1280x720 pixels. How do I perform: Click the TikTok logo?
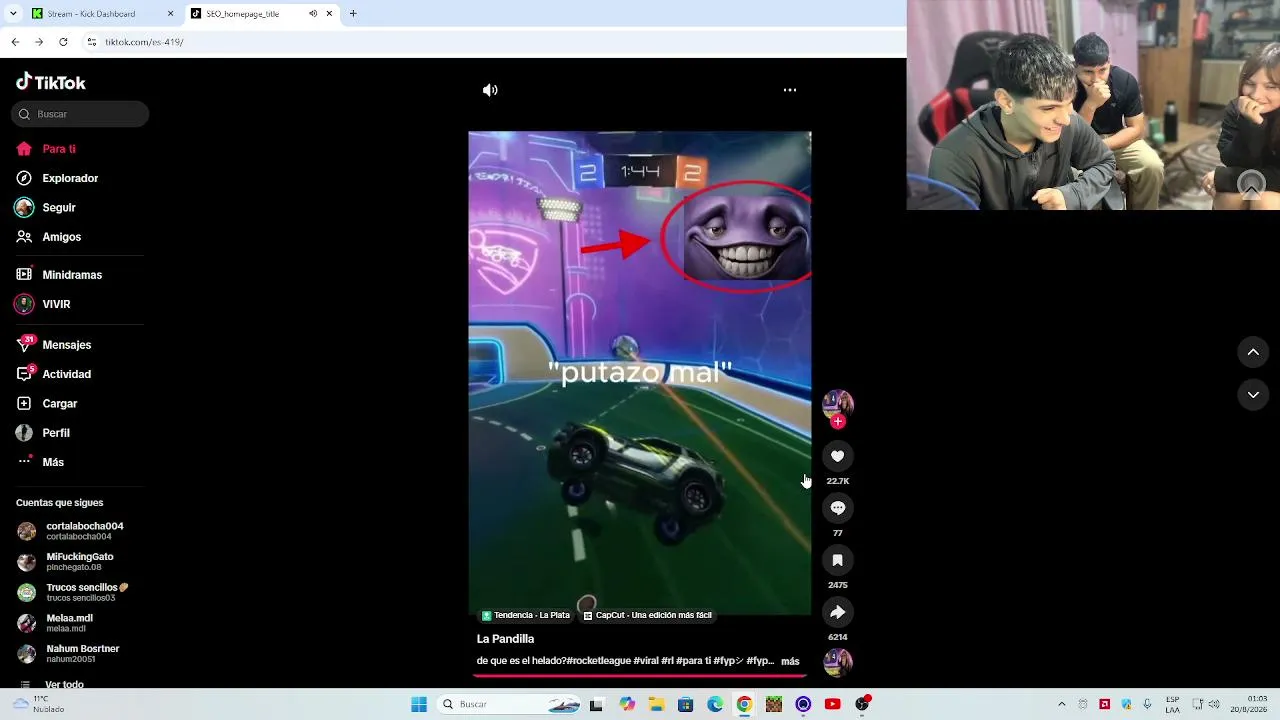(51, 82)
